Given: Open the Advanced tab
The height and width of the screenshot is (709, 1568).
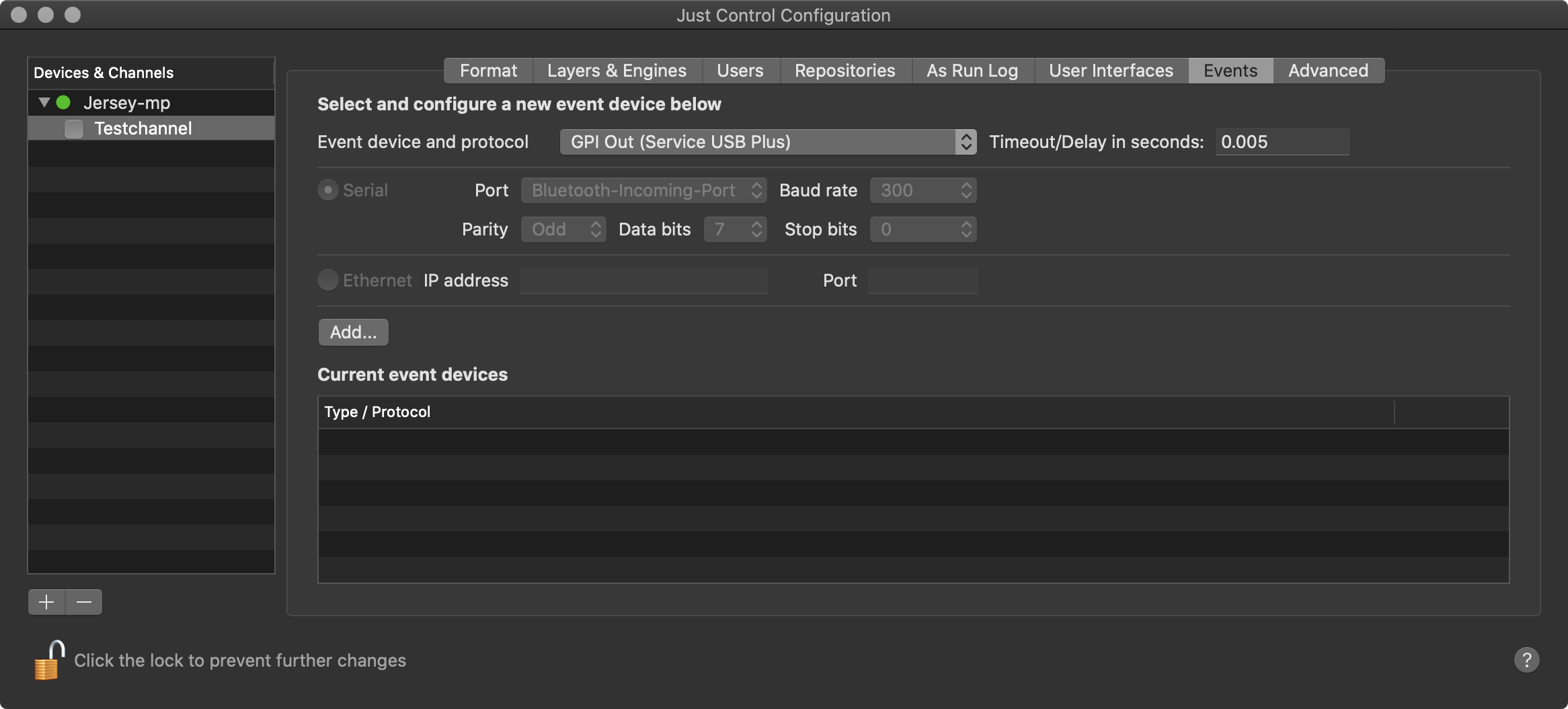Looking at the screenshot, I should click(1328, 71).
